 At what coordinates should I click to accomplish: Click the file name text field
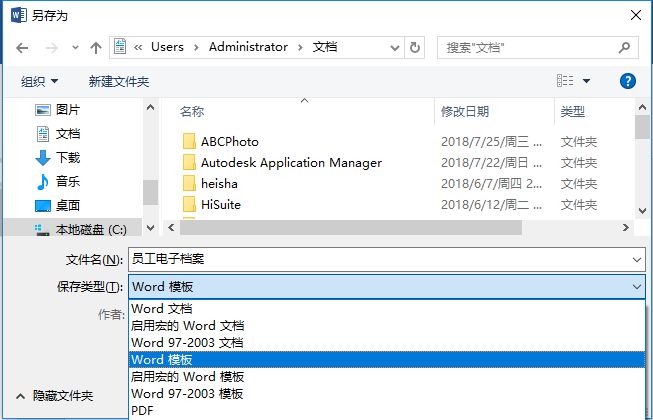[380, 260]
